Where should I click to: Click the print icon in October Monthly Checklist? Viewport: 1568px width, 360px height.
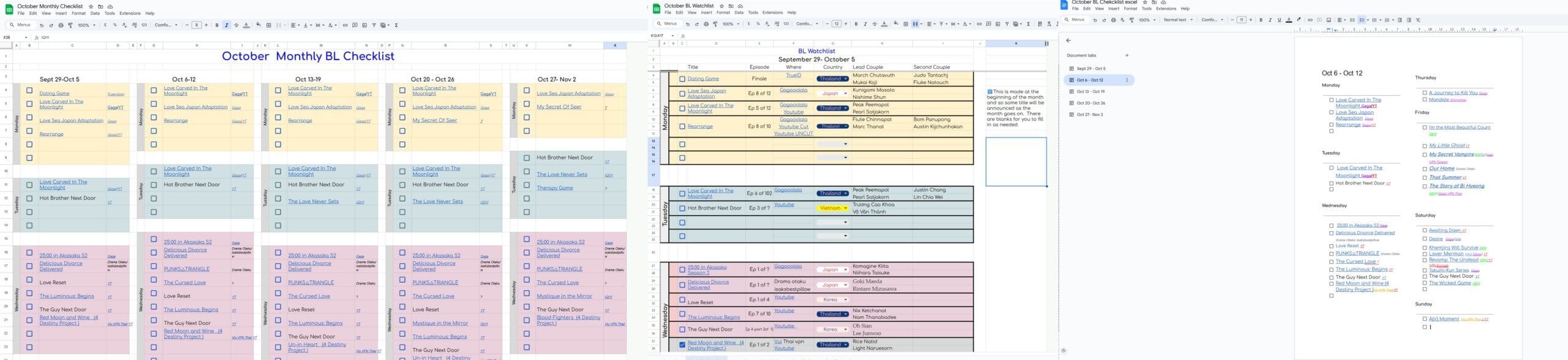point(61,25)
